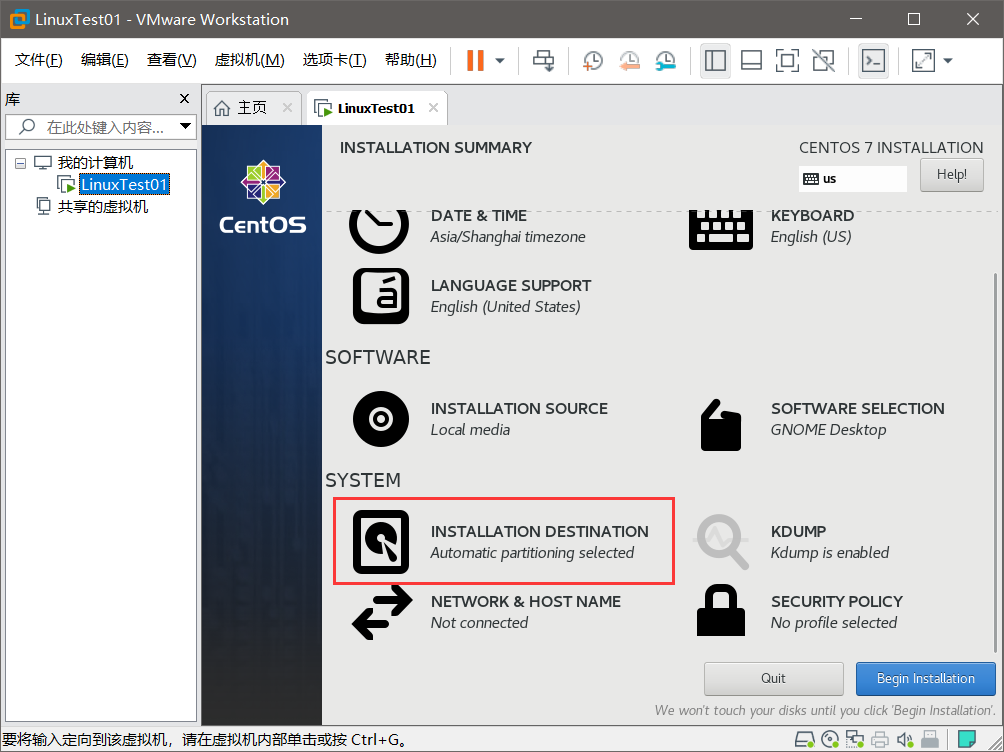Viewport: 1004px width, 752px height.
Task: Click 'No profile selected' text
Action: [x=834, y=623]
